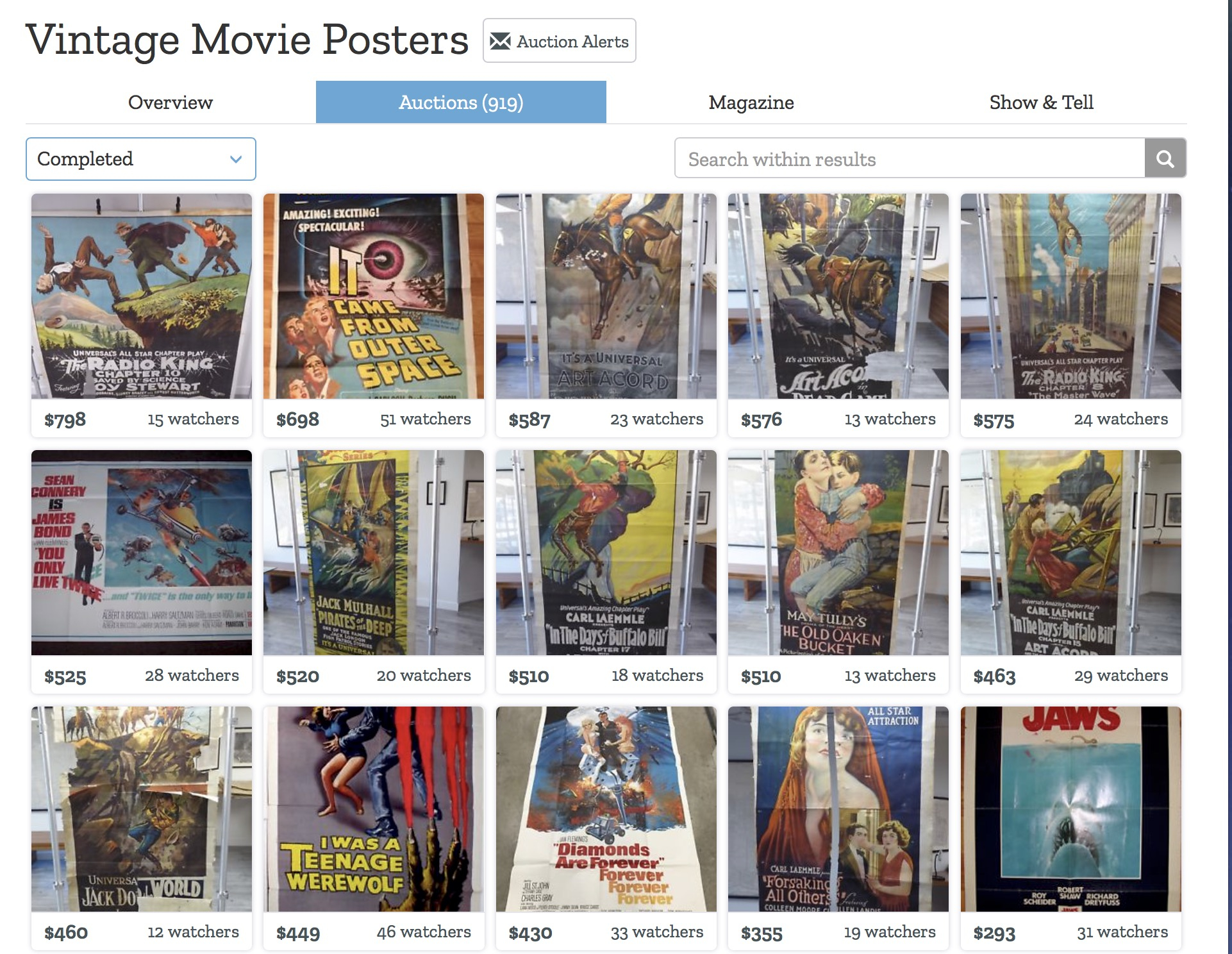Image resolution: width=1232 pixels, height=954 pixels.
Task: Click the envelope icon on Auction Alerts
Action: pos(500,42)
